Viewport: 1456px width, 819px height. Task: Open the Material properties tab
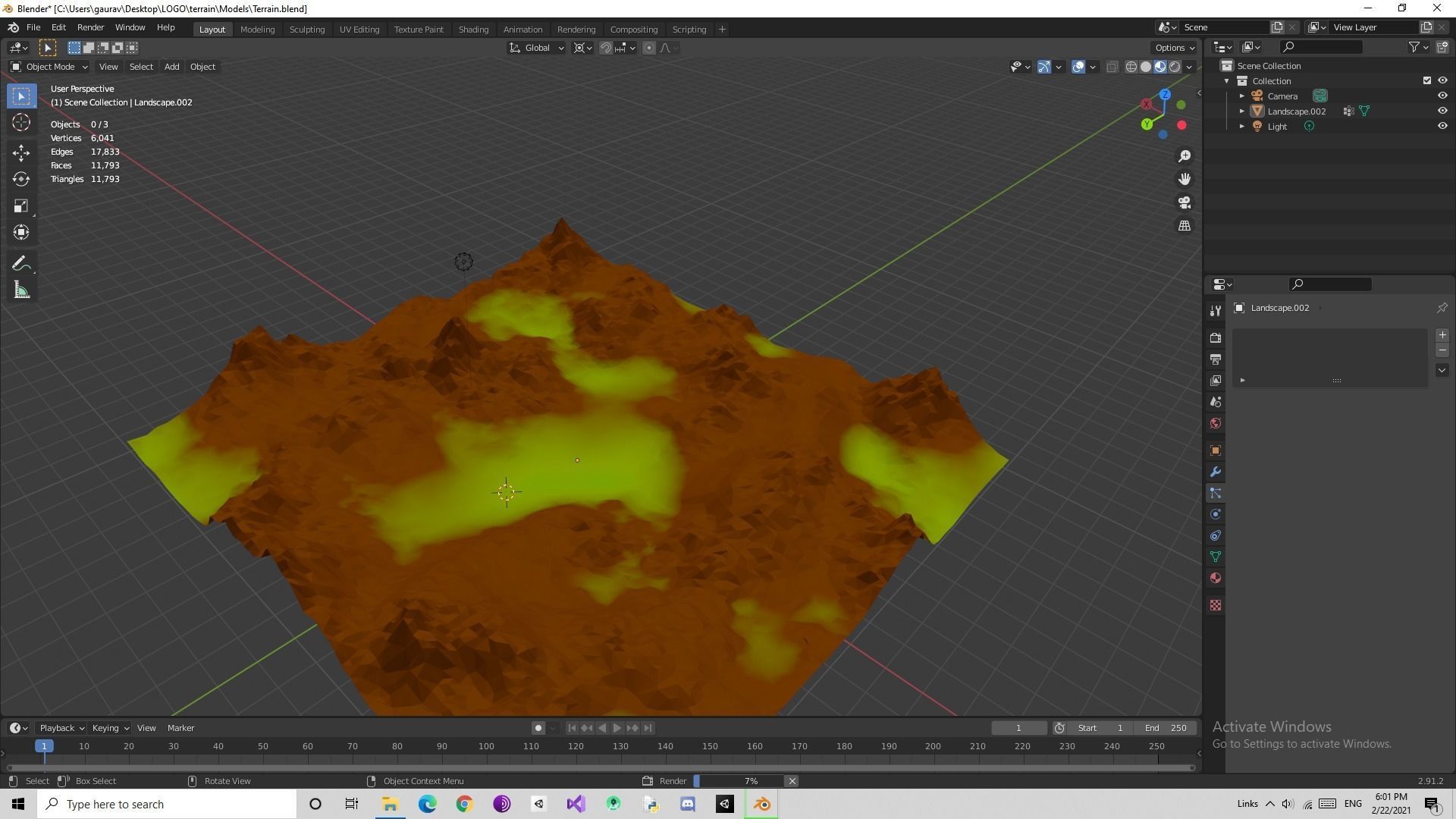[1216, 578]
